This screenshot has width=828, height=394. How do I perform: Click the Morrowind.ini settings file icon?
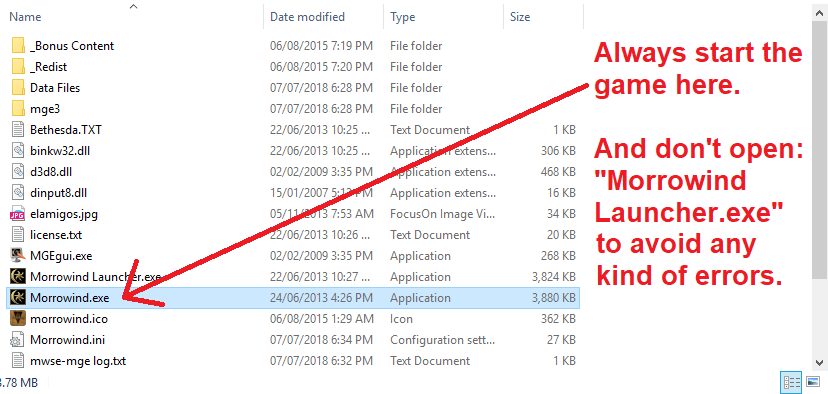[18, 340]
